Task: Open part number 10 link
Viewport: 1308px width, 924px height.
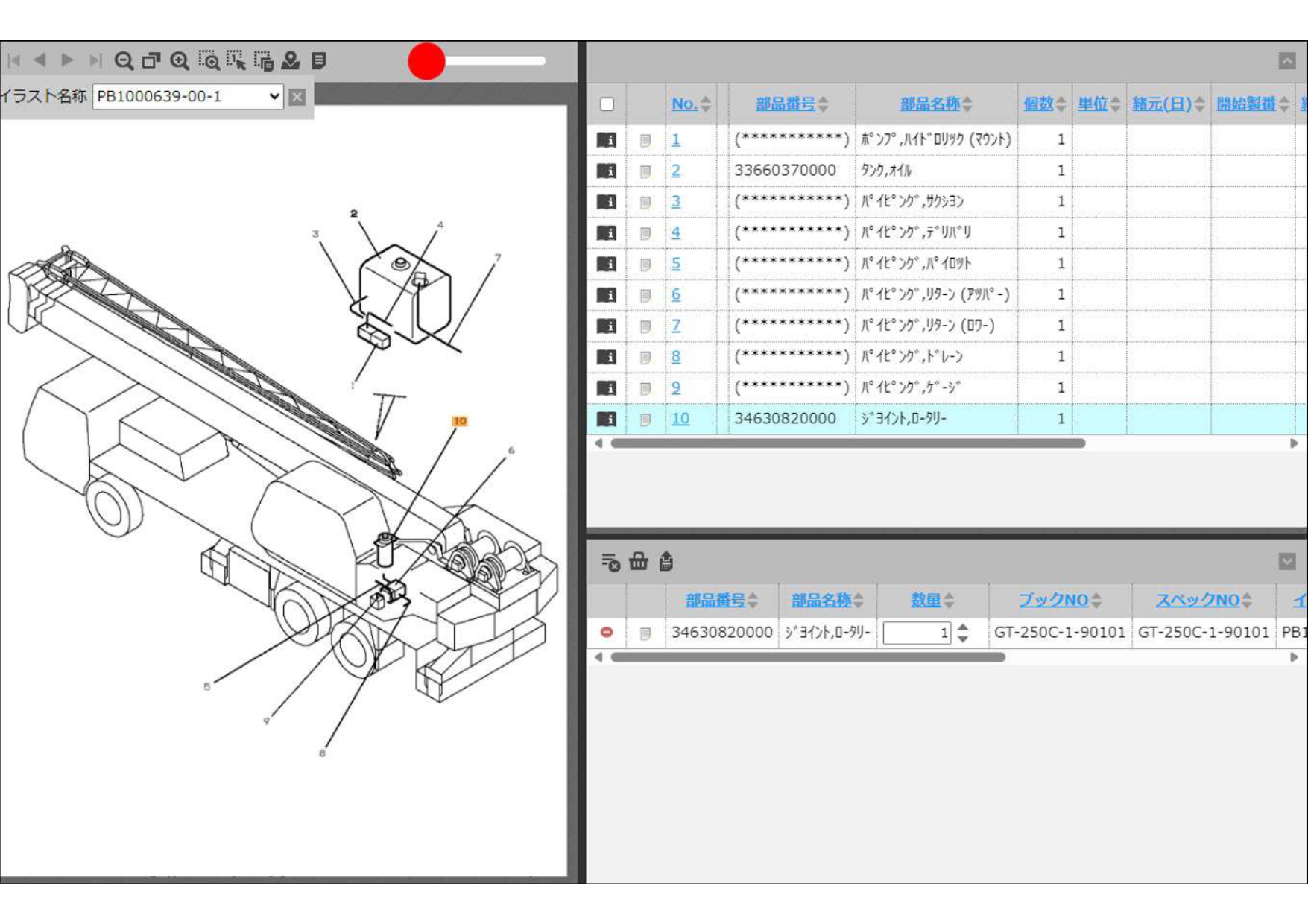Action: coord(680,419)
